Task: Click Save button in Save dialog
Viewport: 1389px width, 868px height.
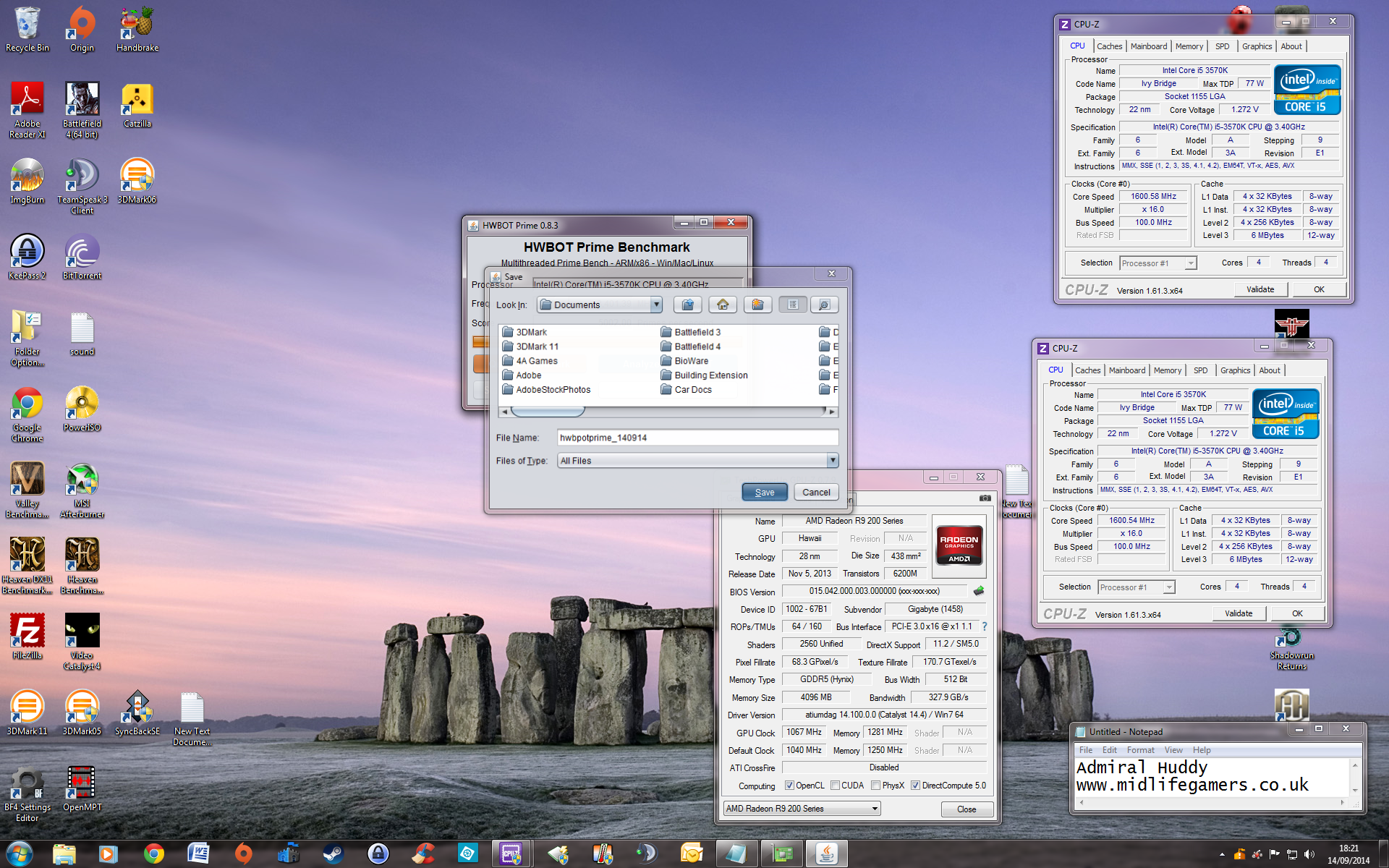Action: click(765, 492)
